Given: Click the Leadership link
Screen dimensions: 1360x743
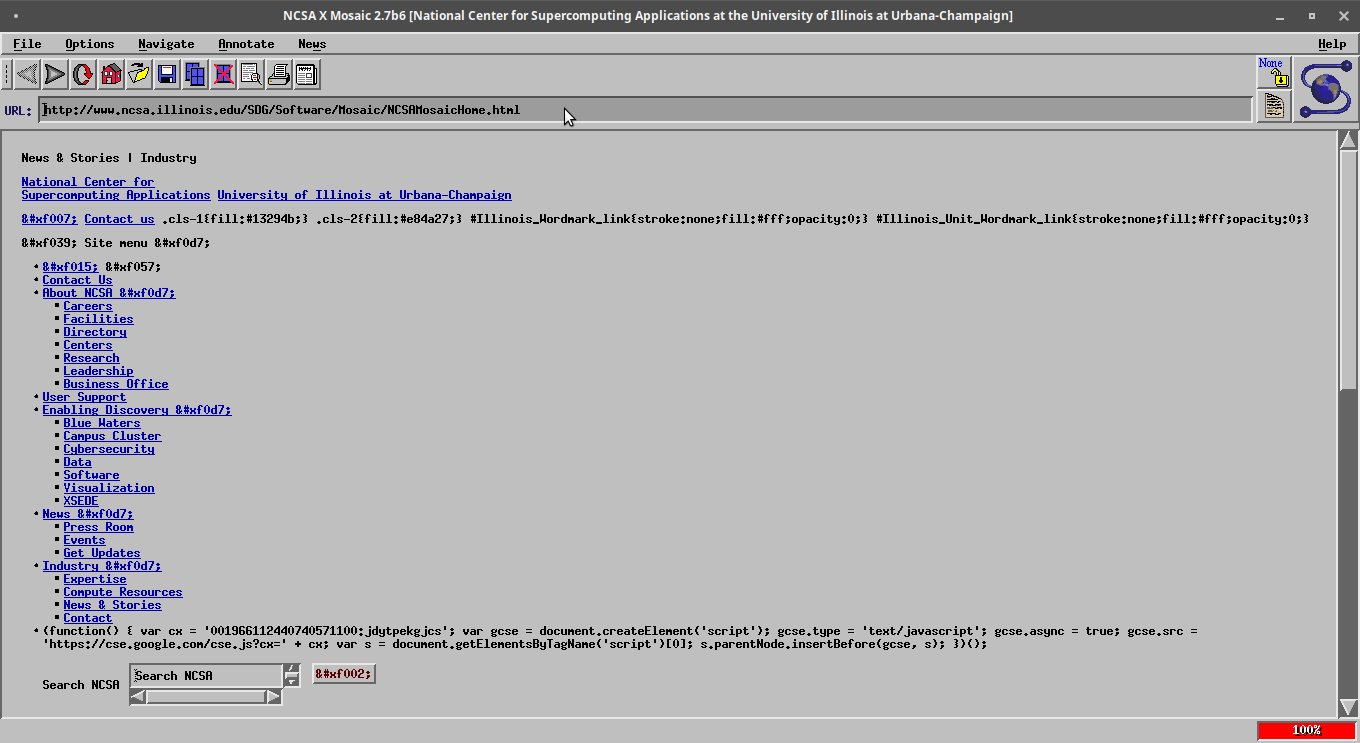Looking at the screenshot, I should click(98, 371).
